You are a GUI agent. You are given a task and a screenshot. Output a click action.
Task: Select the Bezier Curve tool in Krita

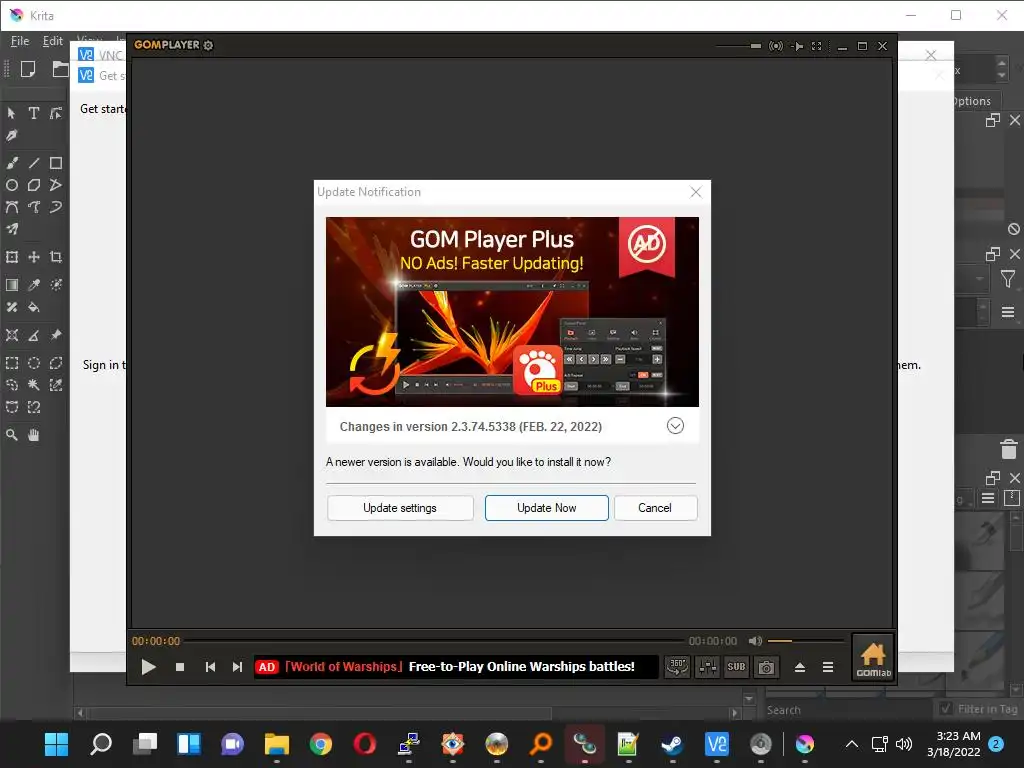[12, 207]
